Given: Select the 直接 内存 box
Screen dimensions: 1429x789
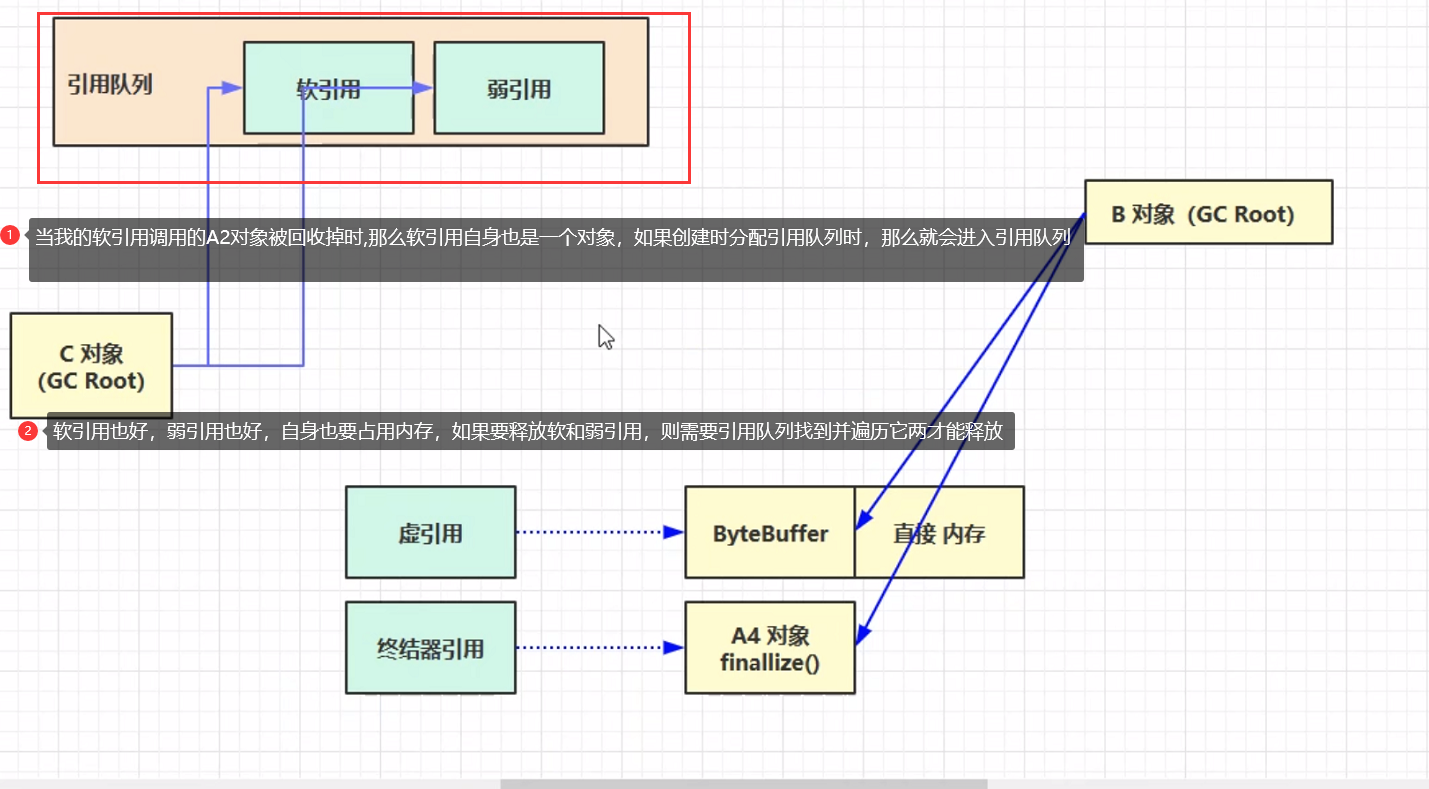Looking at the screenshot, I should 939,532.
